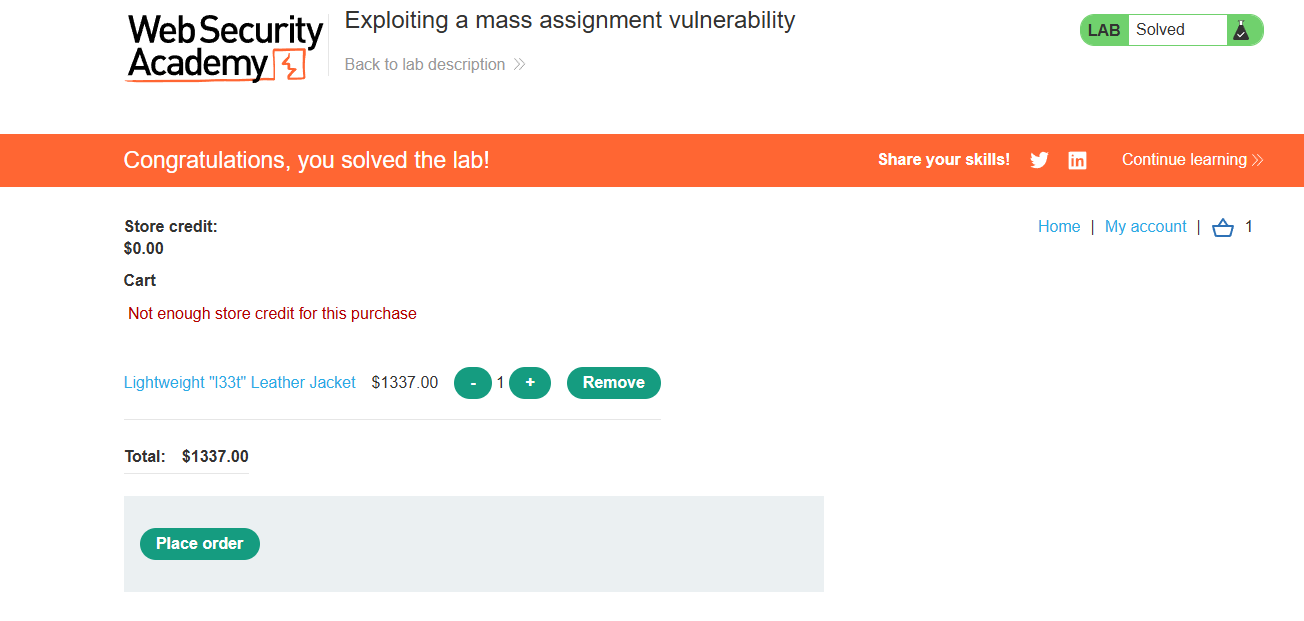Open the shopping basket icon
The image size is (1304, 621).
pos(1222,228)
